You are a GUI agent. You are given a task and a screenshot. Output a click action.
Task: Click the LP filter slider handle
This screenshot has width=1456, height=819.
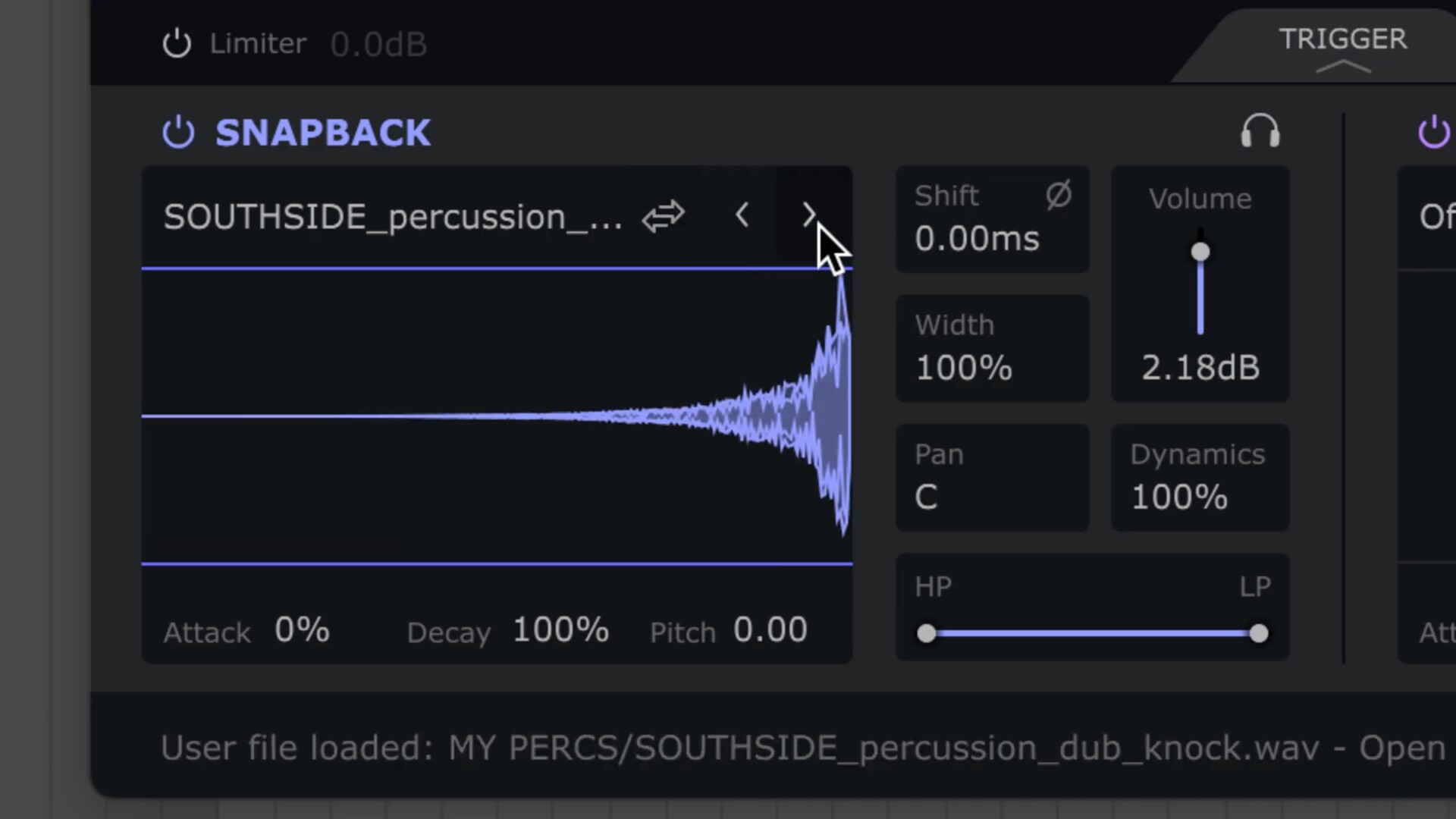tap(1258, 633)
